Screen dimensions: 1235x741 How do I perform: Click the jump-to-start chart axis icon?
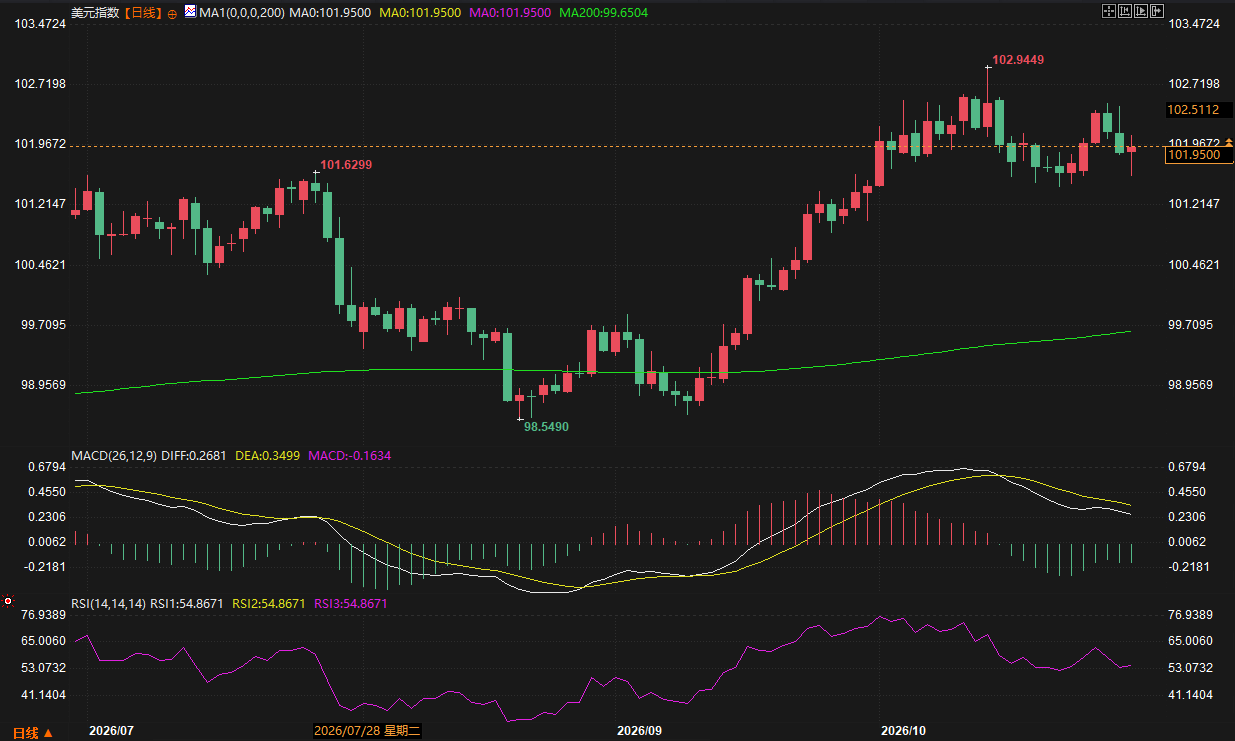(x=1125, y=11)
